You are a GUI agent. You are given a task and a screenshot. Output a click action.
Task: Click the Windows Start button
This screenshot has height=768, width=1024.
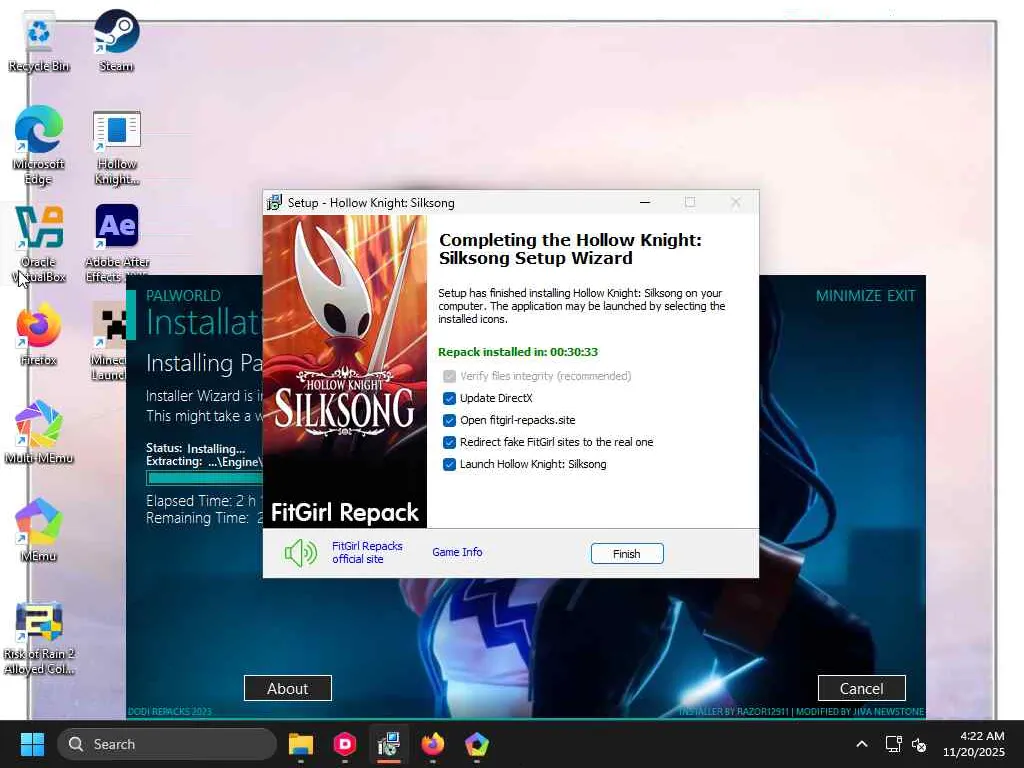click(x=32, y=744)
